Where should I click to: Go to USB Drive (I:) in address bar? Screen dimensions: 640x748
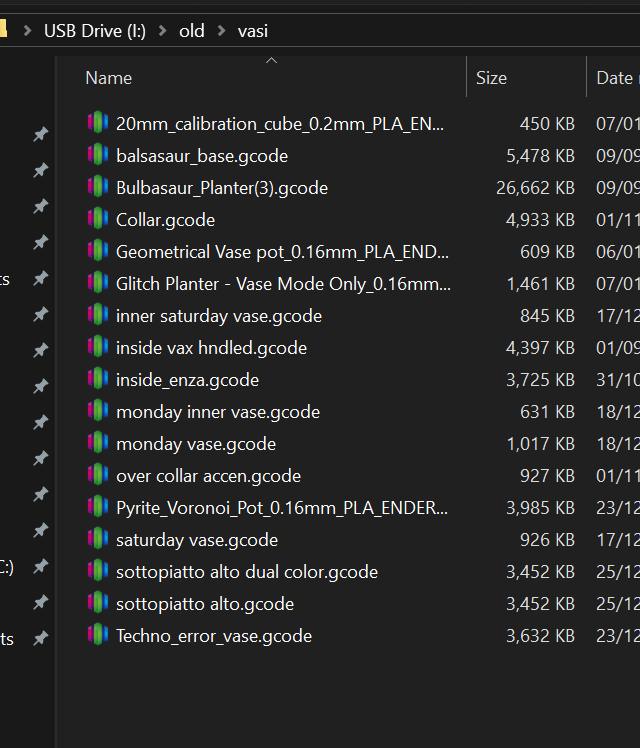point(94,31)
